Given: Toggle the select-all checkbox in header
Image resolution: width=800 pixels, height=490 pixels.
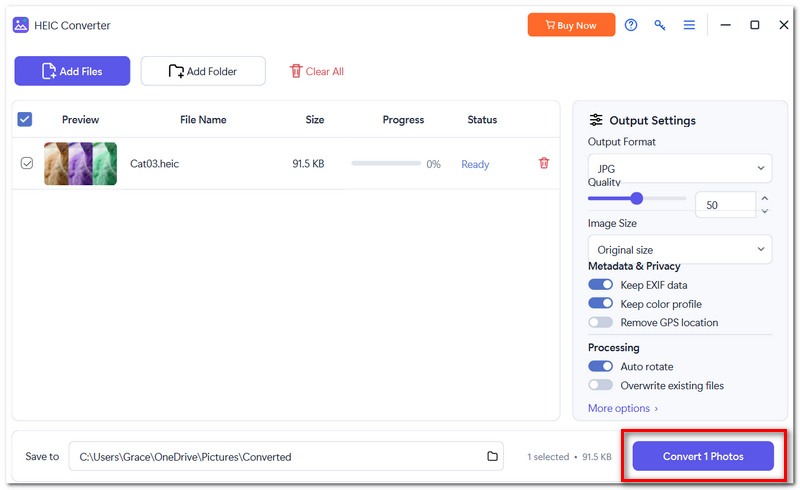Looking at the screenshot, I should [25, 119].
